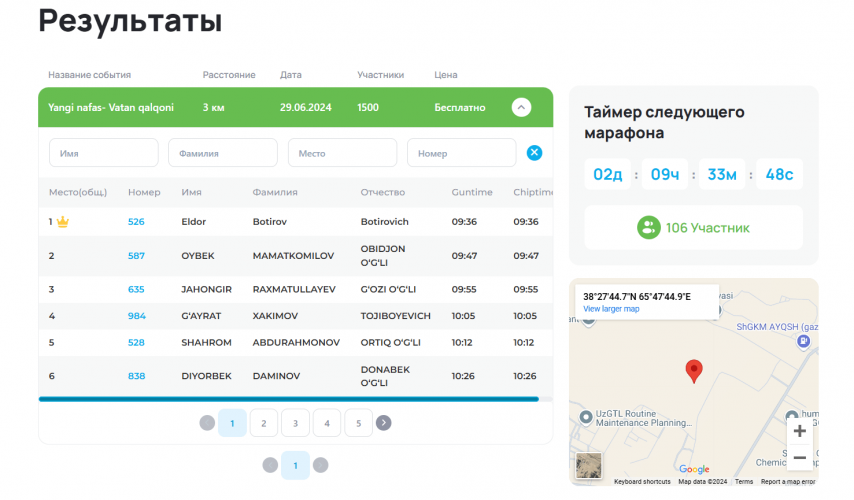Click the 02д days timer box

[x=607, y=174]
